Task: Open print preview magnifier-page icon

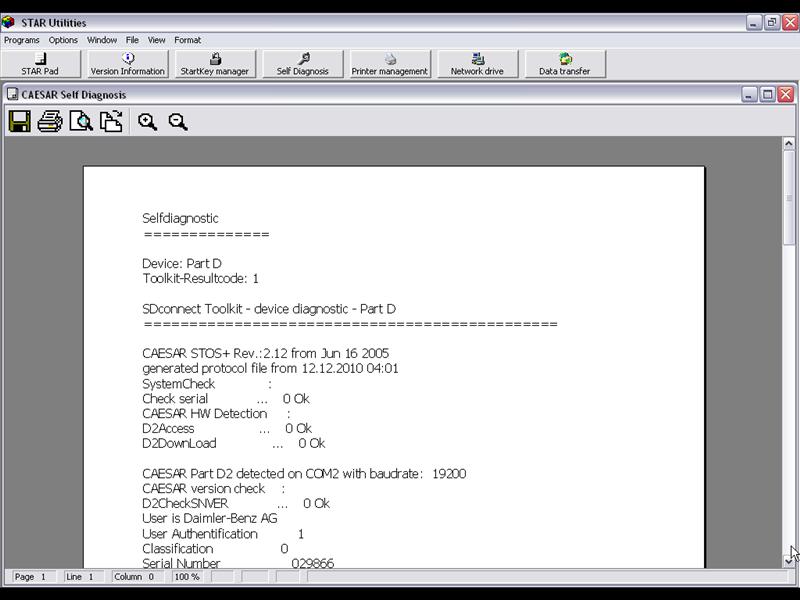Action: click(81, 122)
